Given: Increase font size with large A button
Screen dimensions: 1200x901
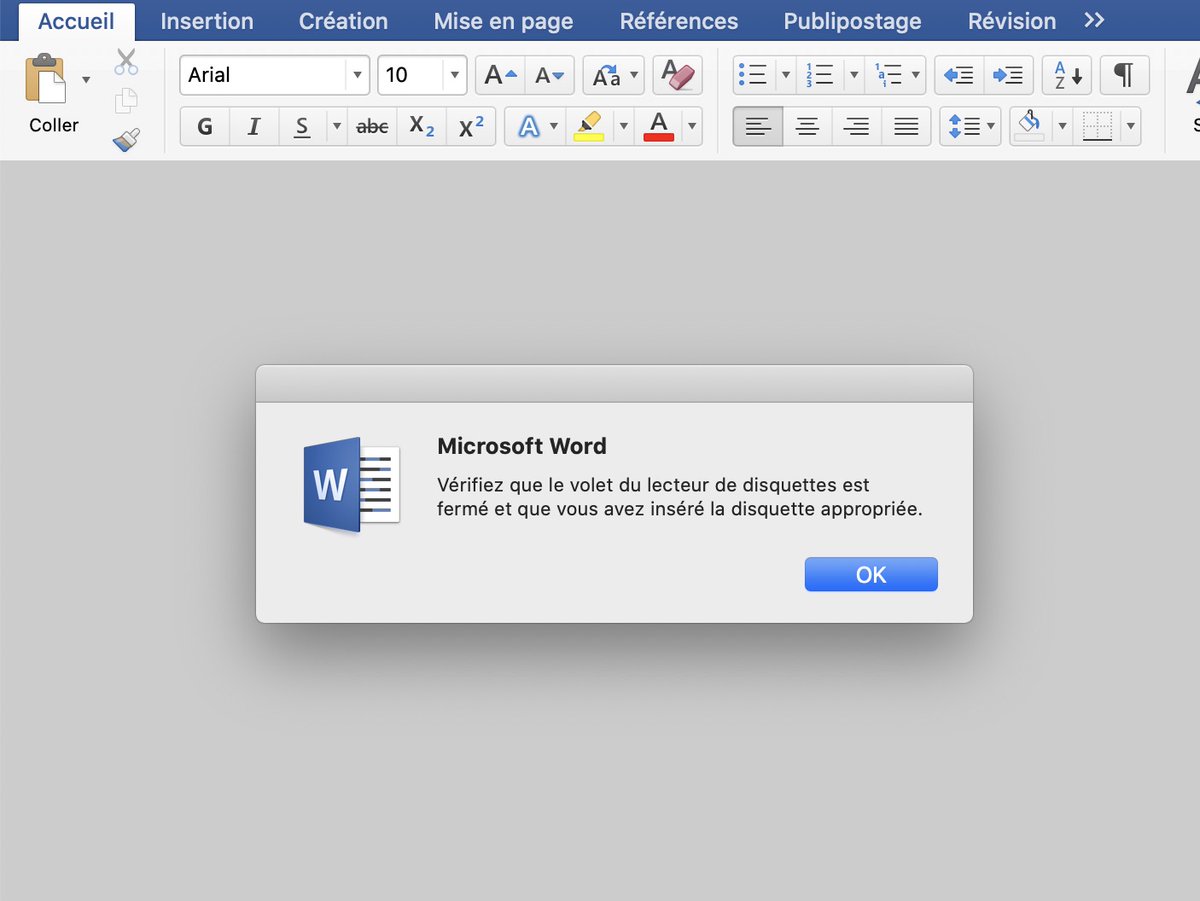Looking at the screenshot, I should click(x=500, y=75).
